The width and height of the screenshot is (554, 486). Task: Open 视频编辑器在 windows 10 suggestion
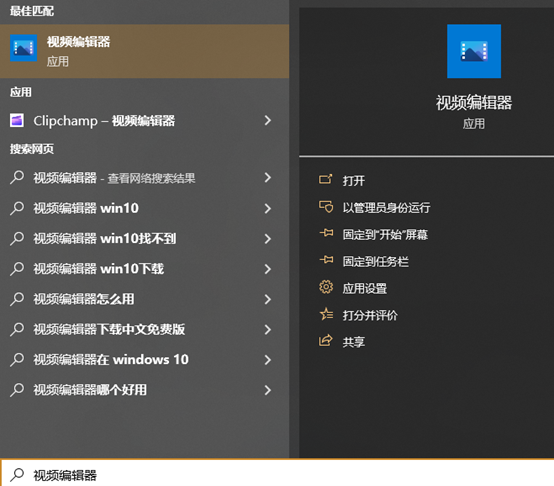tap(145, 360)
